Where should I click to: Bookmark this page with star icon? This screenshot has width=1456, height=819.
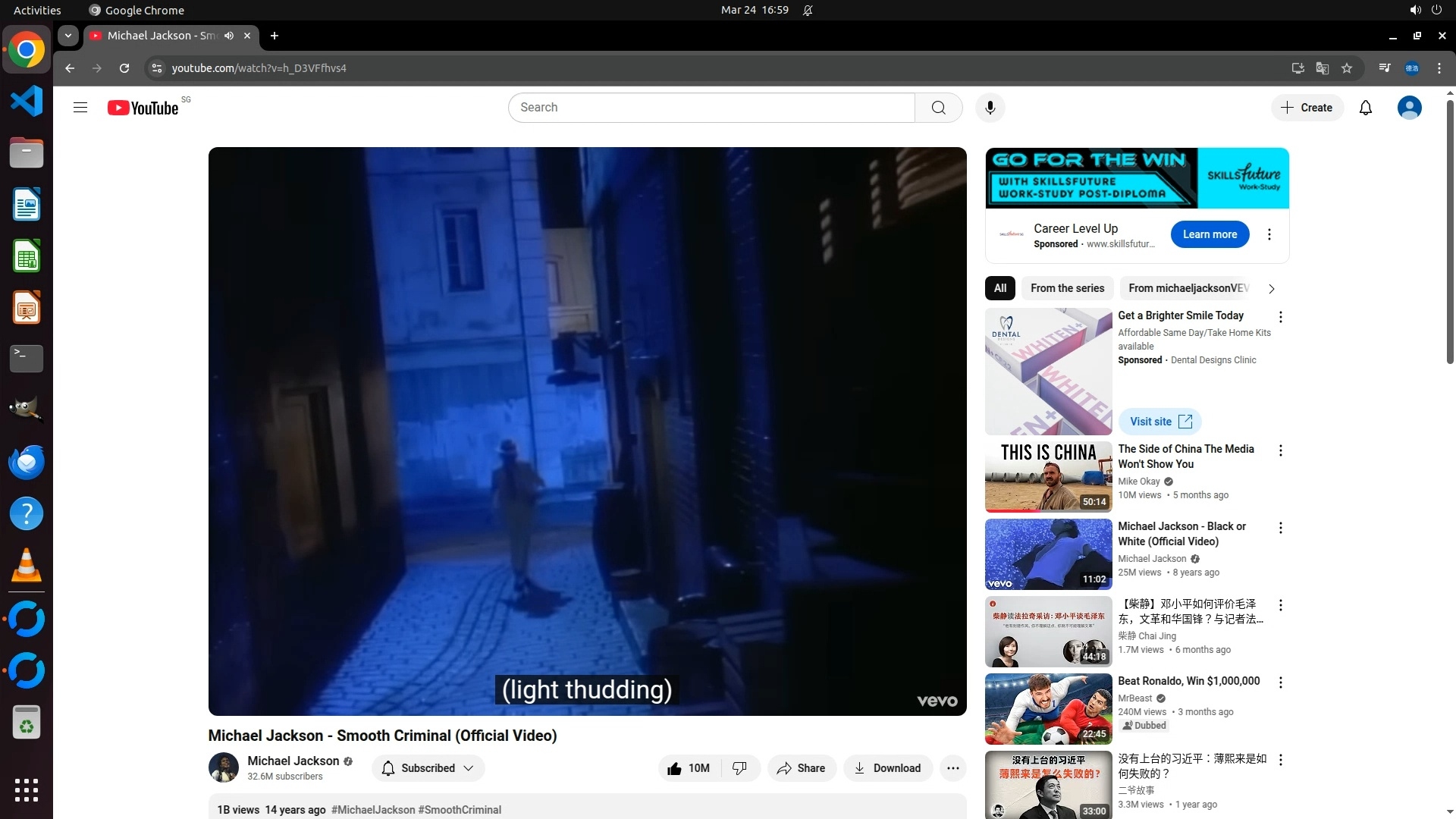1347,68
